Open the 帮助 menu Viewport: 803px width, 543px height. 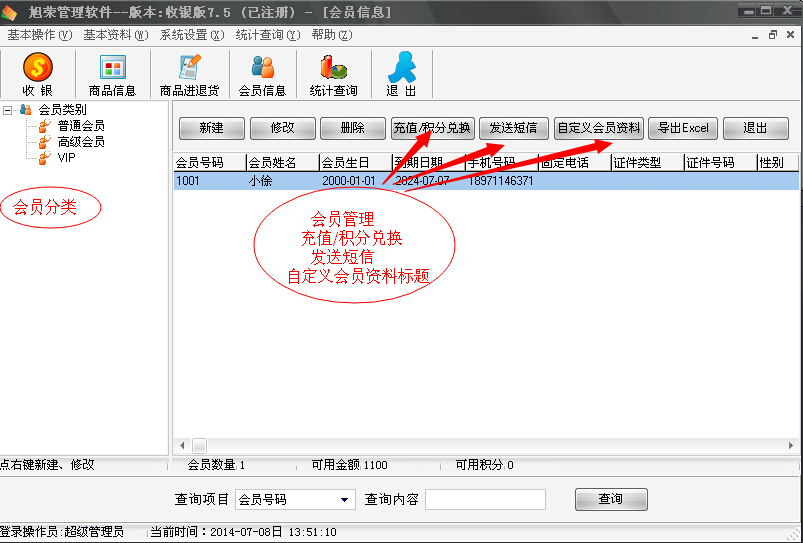point(332,35)
